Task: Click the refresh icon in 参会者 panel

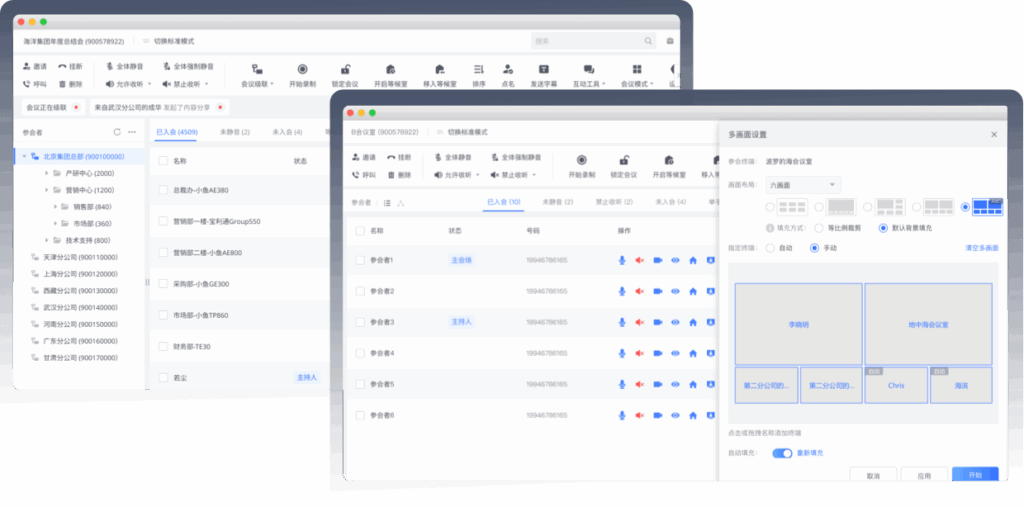Action: pos(117,132)
